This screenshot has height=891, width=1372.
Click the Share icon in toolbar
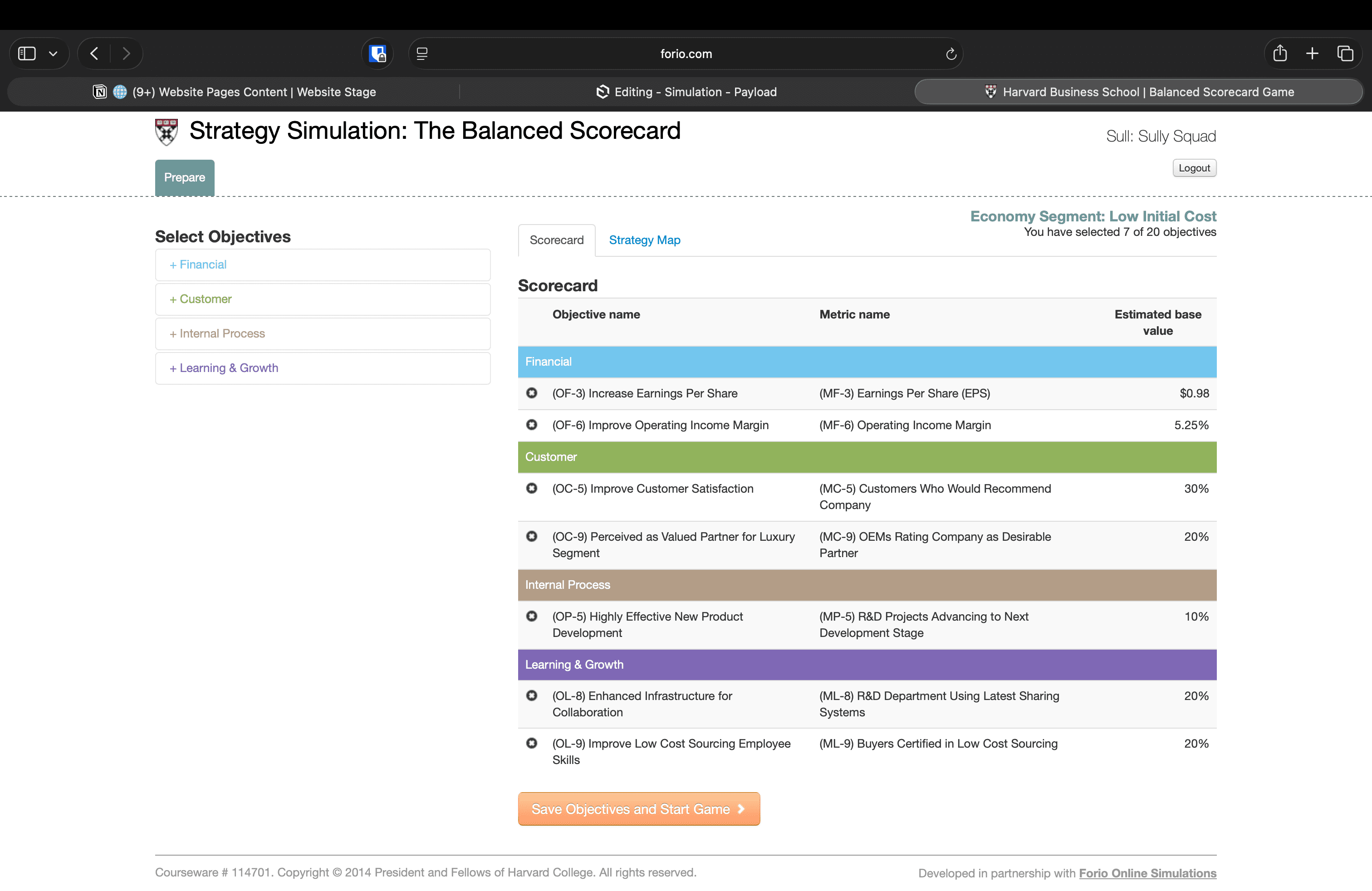coord(1280,54)
